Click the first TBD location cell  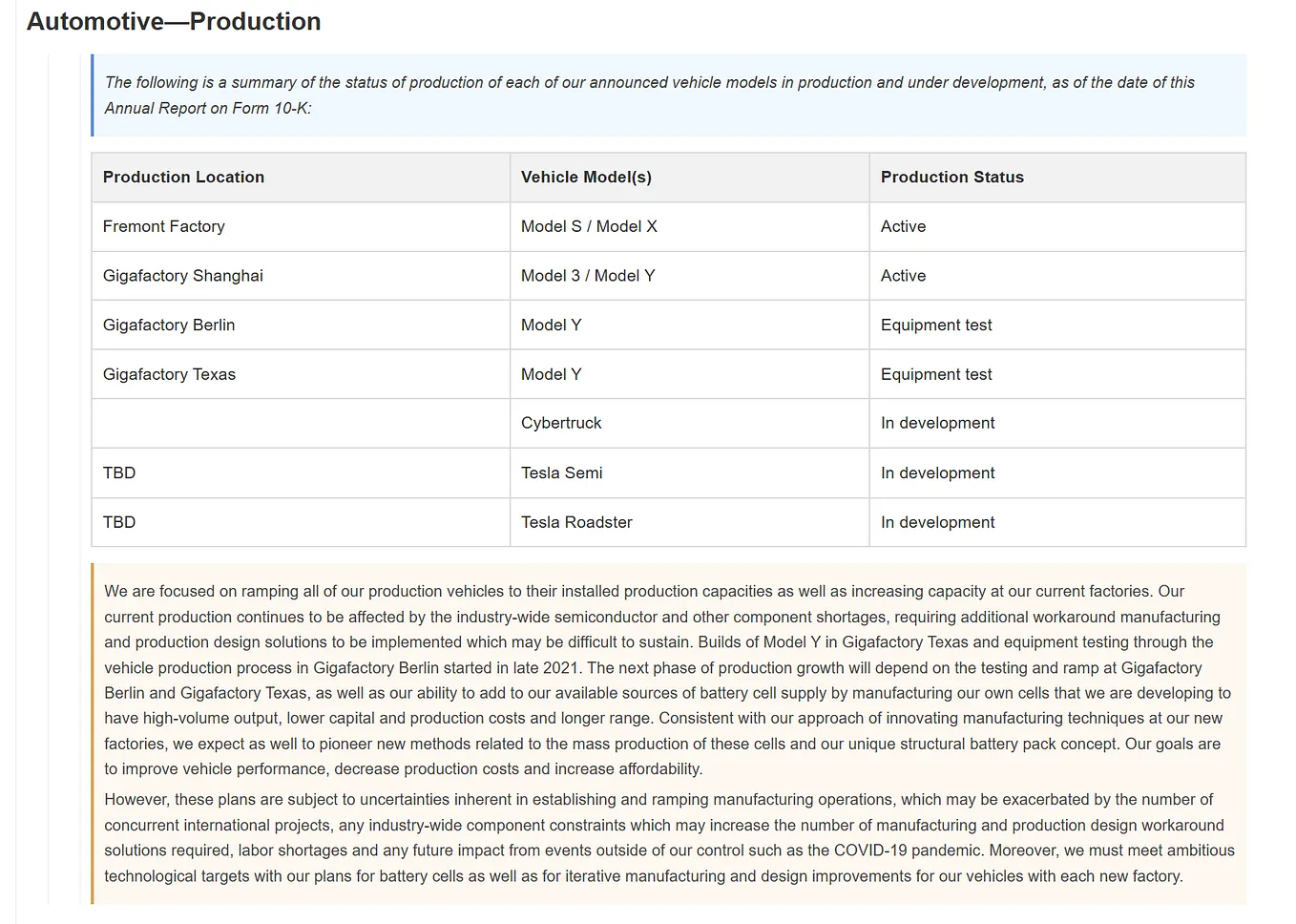point(118,472)
